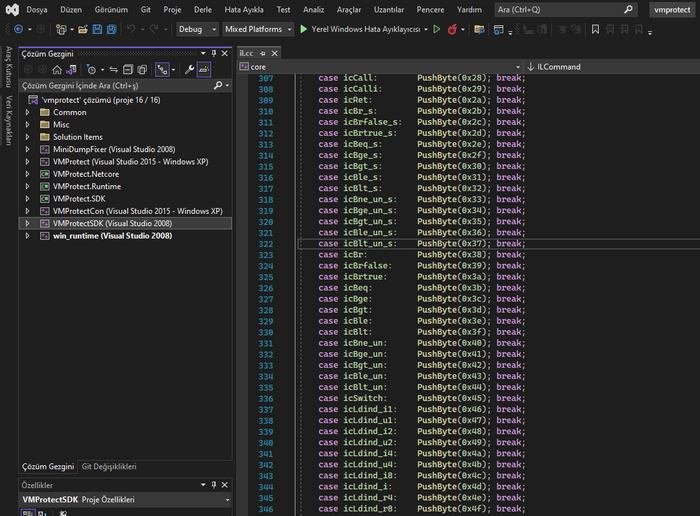Toggle pin on il.cc tab
The height and width of the screenshot is (516, 700).
pyautogui.click(x=262, y=54)
